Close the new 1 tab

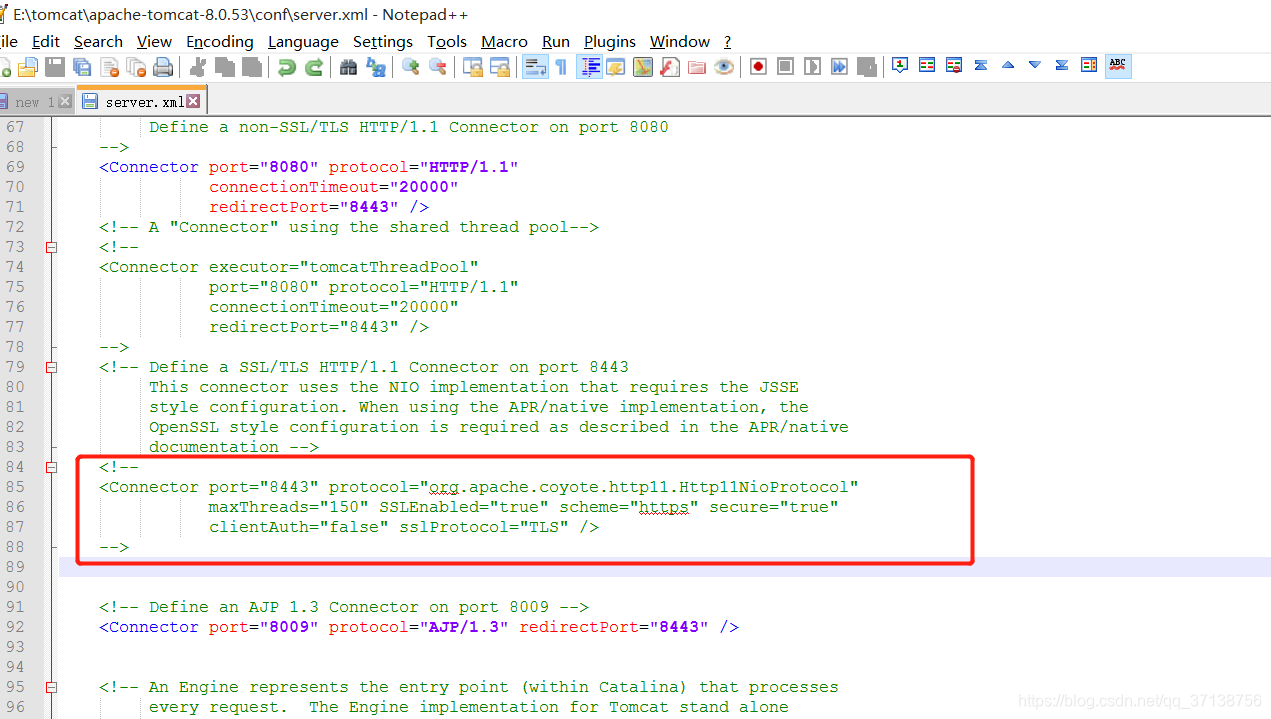[64, 100]
